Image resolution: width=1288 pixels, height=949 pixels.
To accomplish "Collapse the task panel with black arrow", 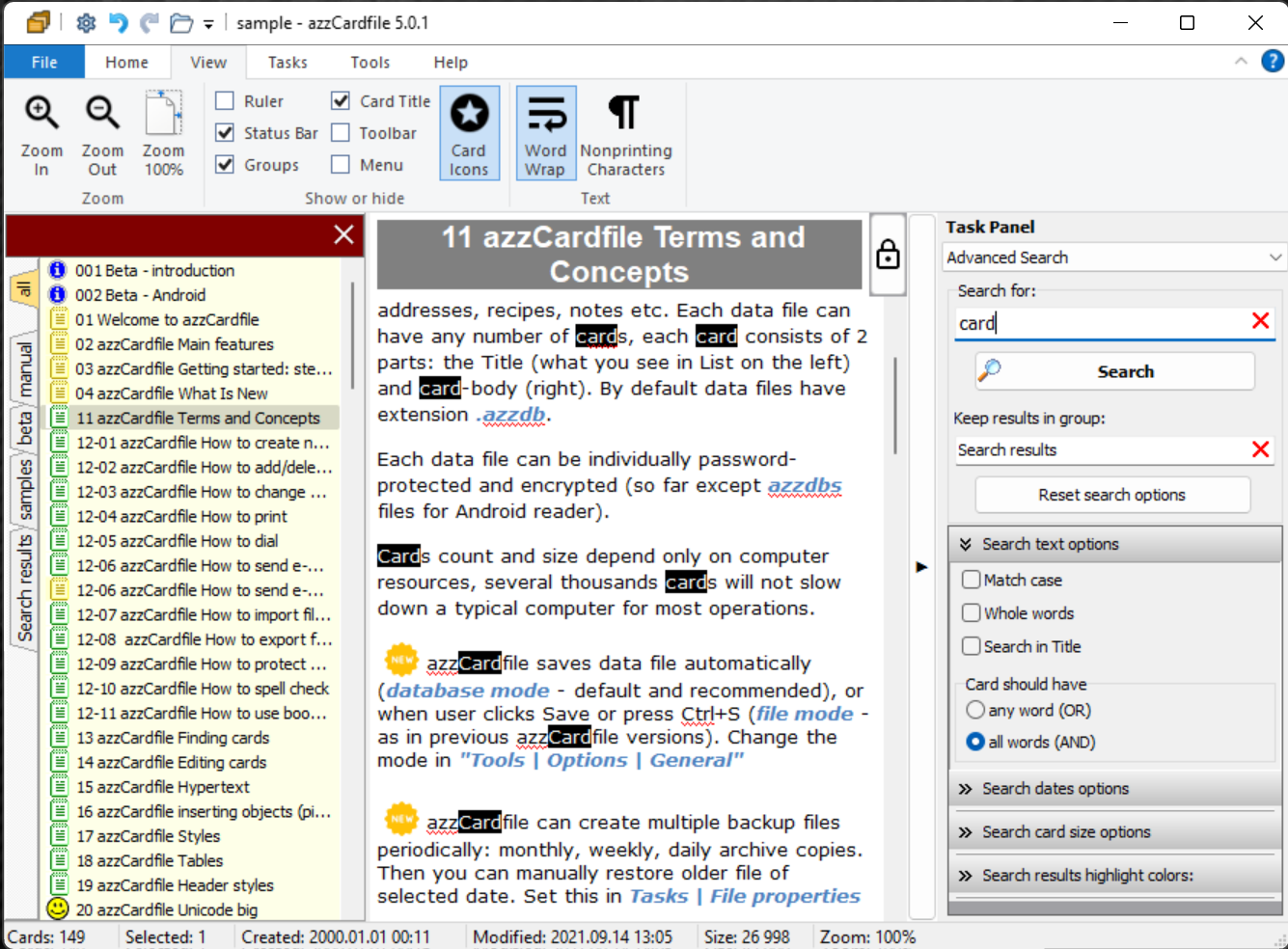I will point(921,567).
